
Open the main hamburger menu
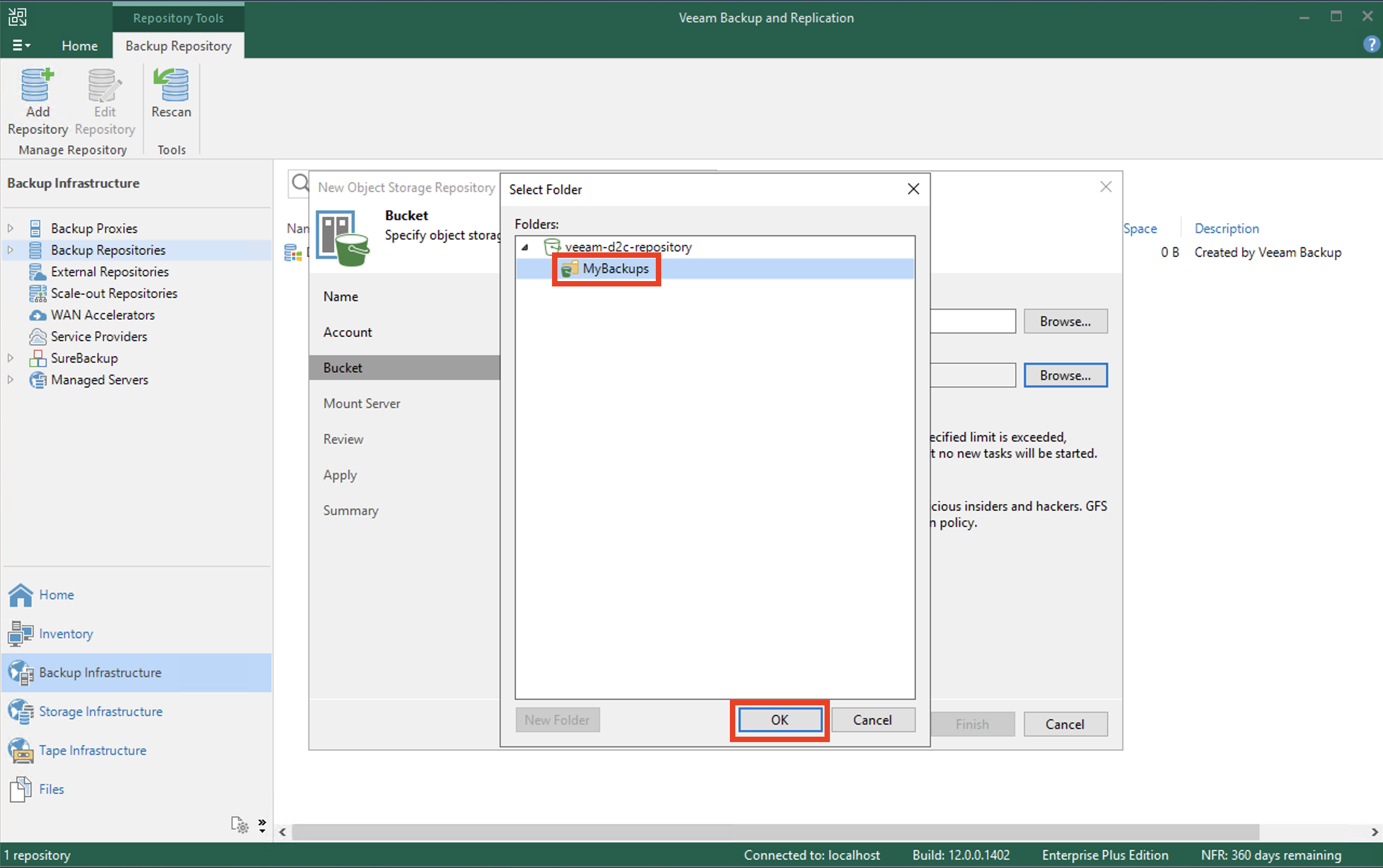coord(21,45)
